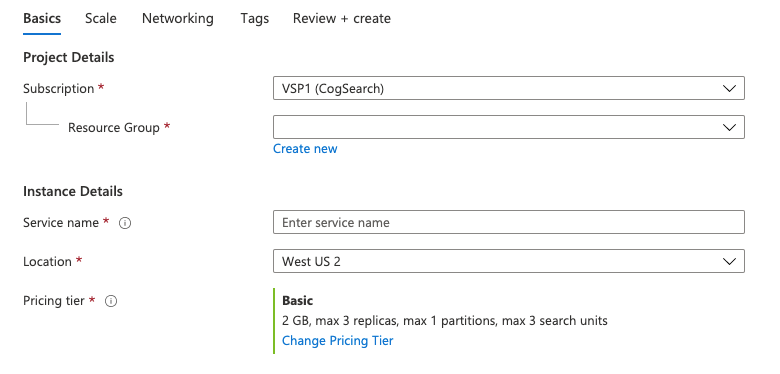The width and height of the screenshot is (780, 374).
Task: Show the Service name info tooltip icon
Action: [x=125, y=223]
